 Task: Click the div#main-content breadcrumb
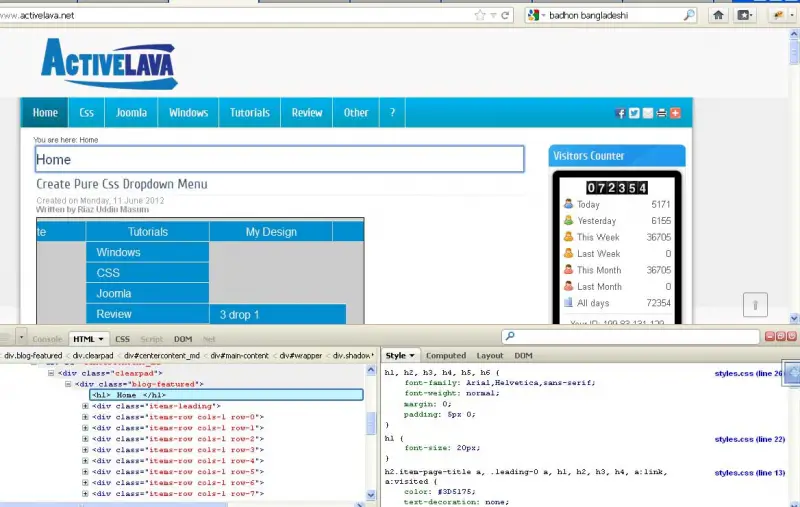(239, 356)
